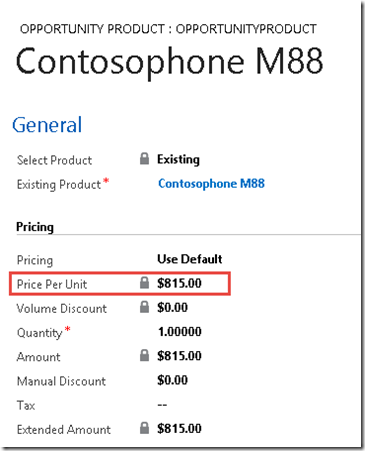Select the General section heading
365x451 pixels.
tap(47, 125)
